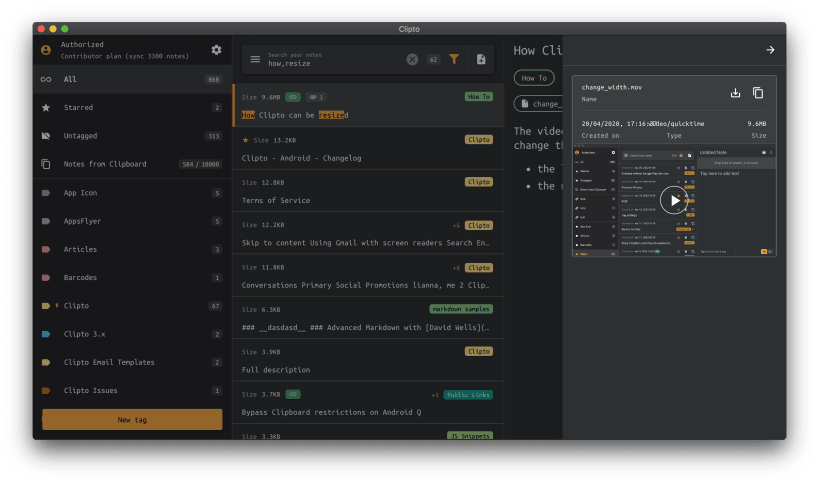Click the New tag button

132,420
